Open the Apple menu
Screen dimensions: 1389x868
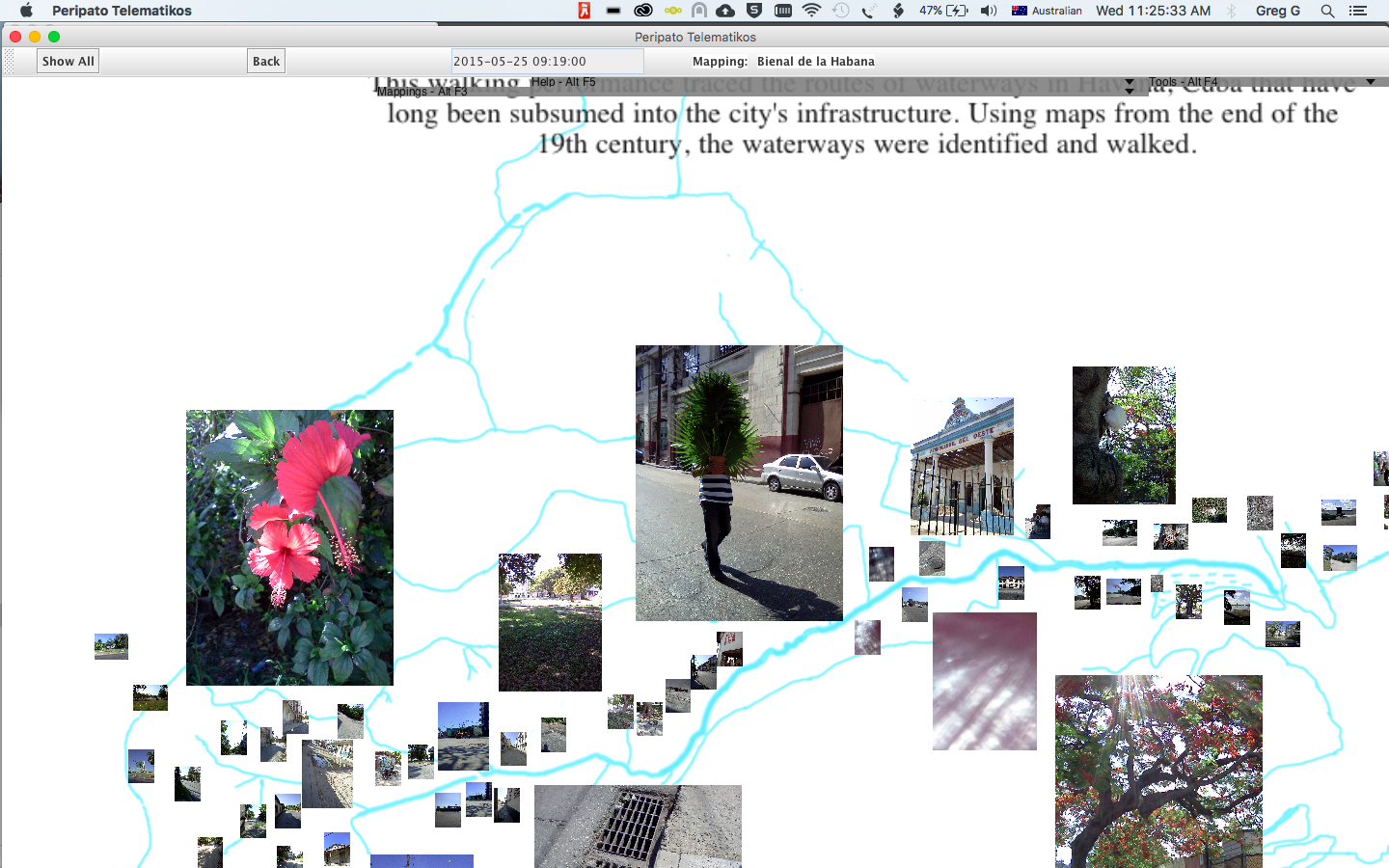coord(26,11)
